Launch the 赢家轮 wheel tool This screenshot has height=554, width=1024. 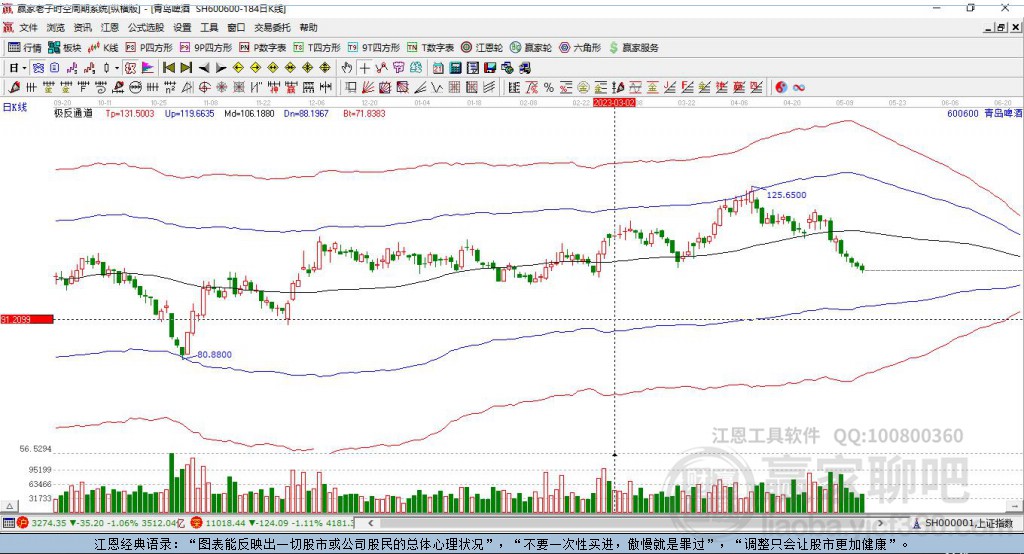(x=530, y=48)
